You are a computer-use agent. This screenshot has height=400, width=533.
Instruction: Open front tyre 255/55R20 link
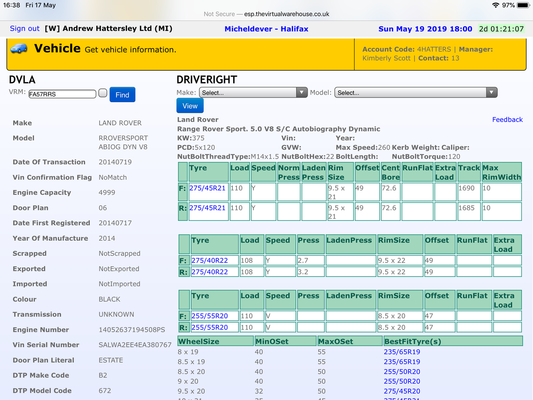[209, 316]
